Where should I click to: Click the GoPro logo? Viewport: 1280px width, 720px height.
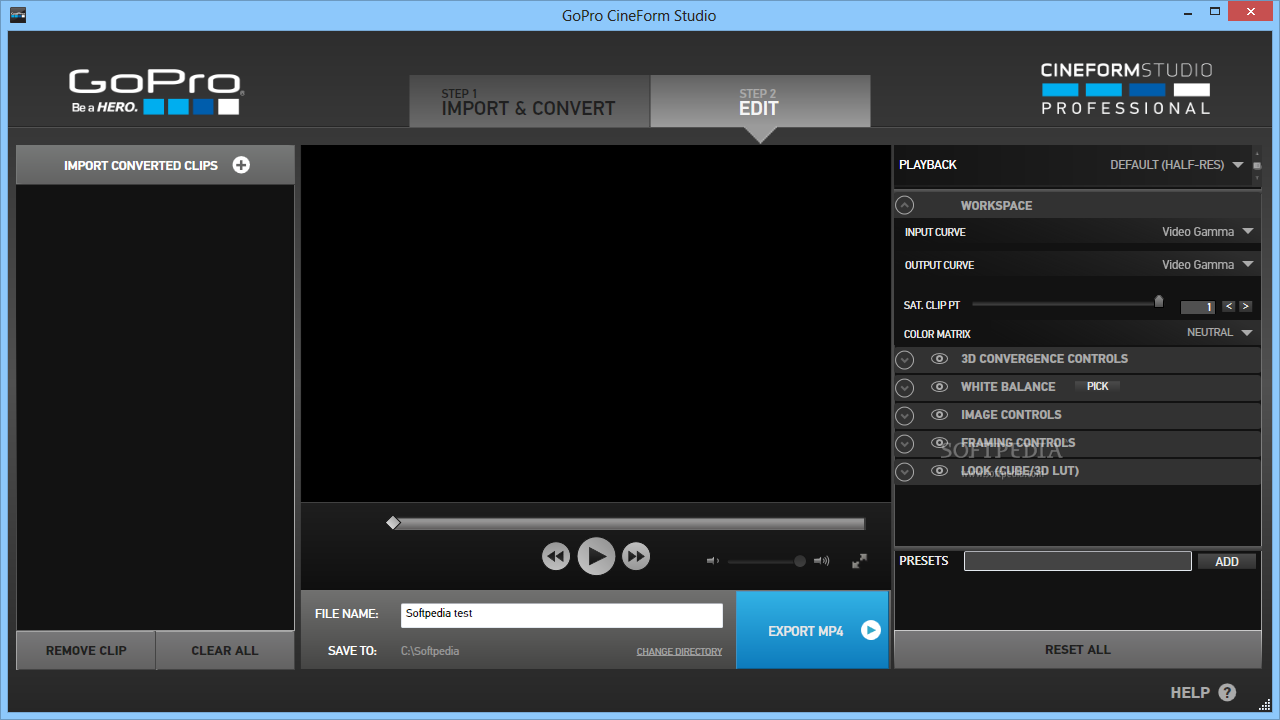click(x=156, y=92)
